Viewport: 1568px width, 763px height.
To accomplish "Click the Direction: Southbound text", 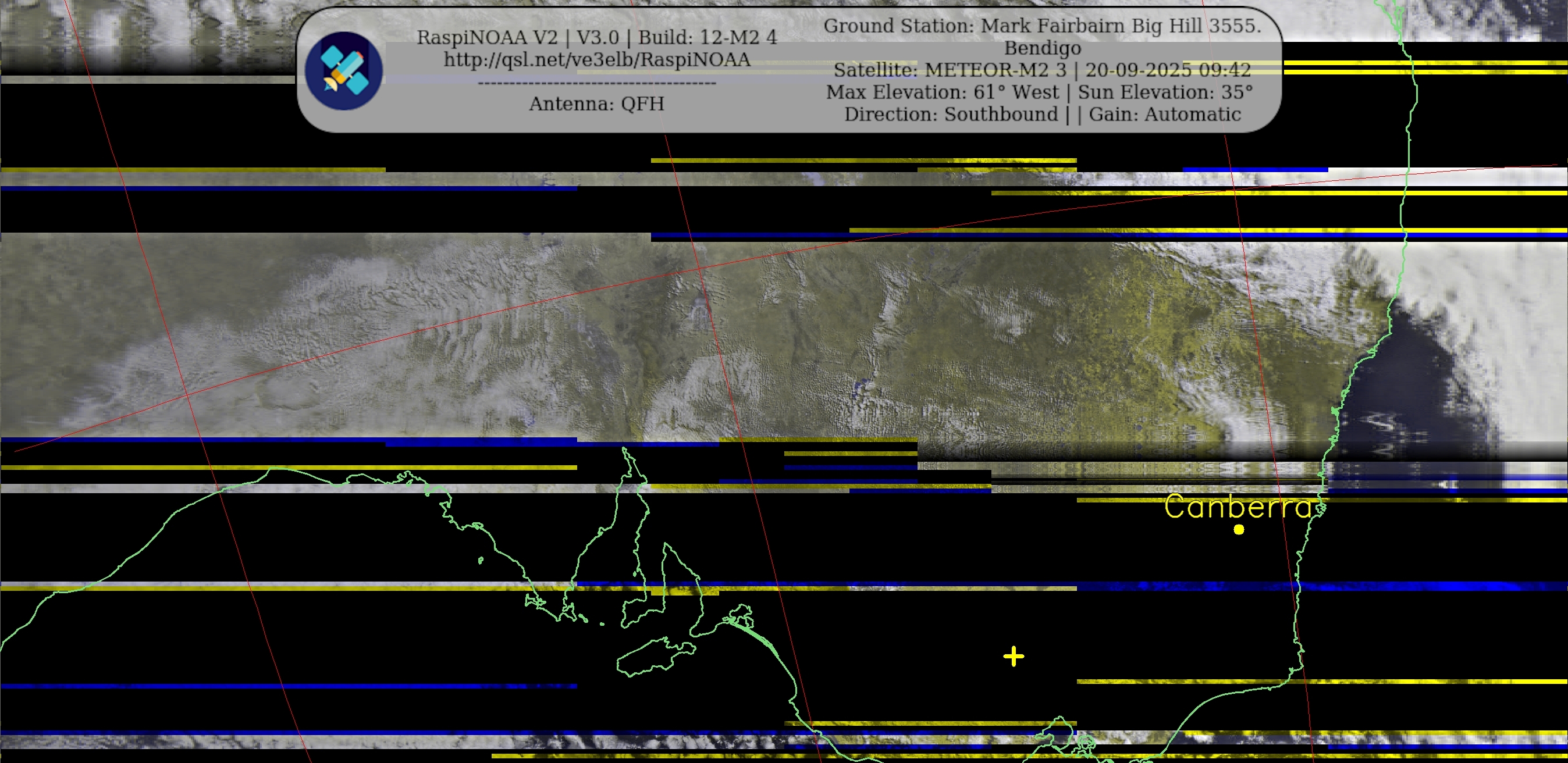I will click(951, 115).
